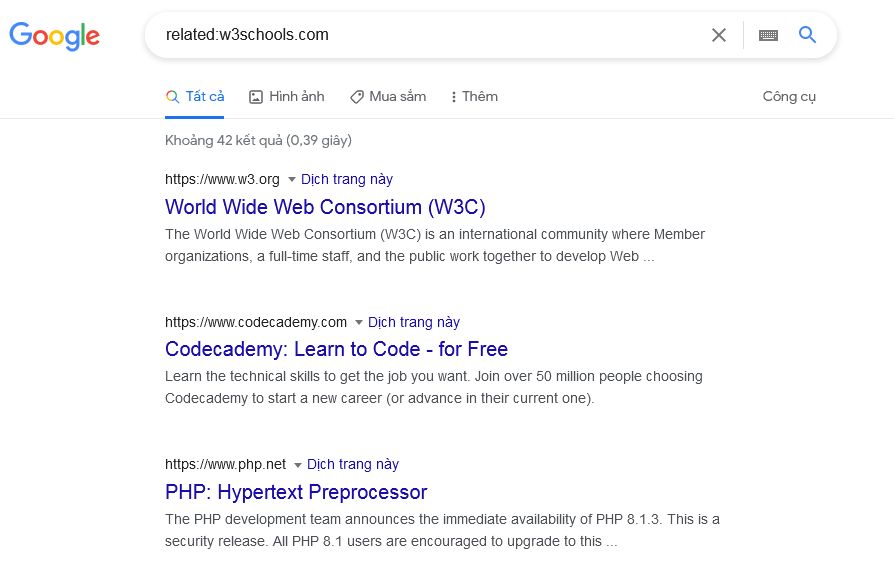
Task: Open Codecademy: Learn to Code result
Action: point(336,349)
